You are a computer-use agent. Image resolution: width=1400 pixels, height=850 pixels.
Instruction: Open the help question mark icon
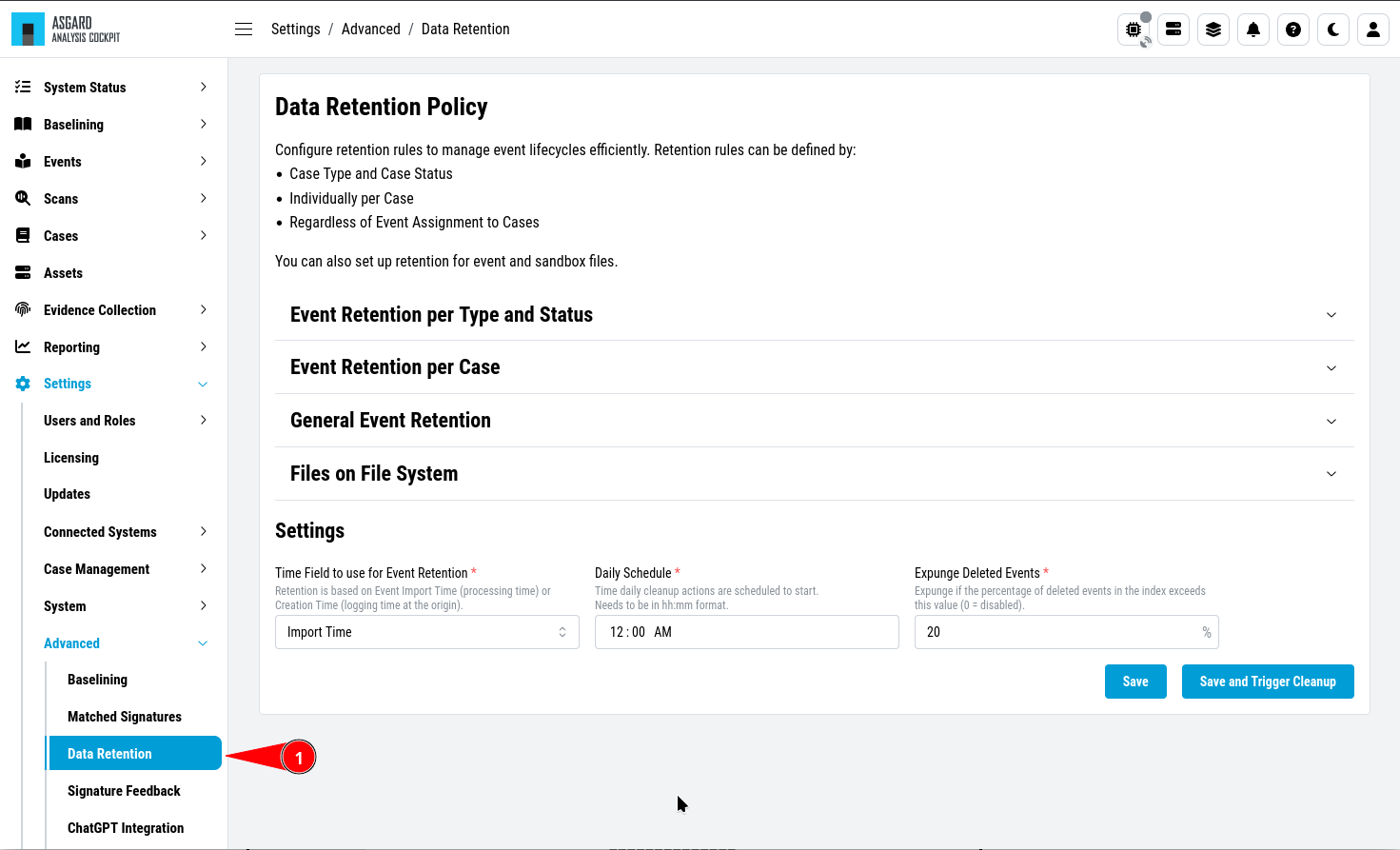[x=1293, y=30]
